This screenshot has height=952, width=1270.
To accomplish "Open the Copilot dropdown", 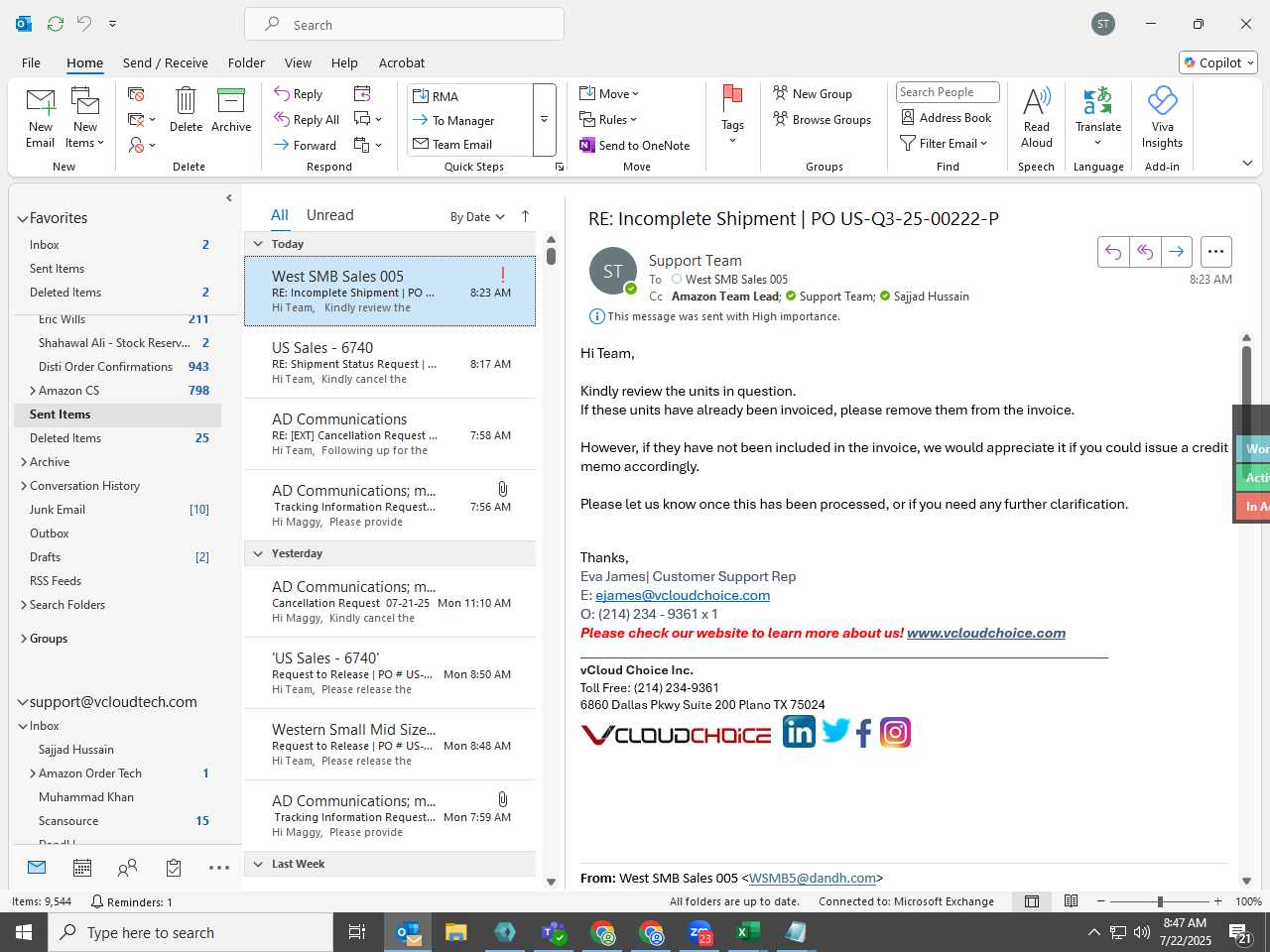I will tap(1218, 62).
